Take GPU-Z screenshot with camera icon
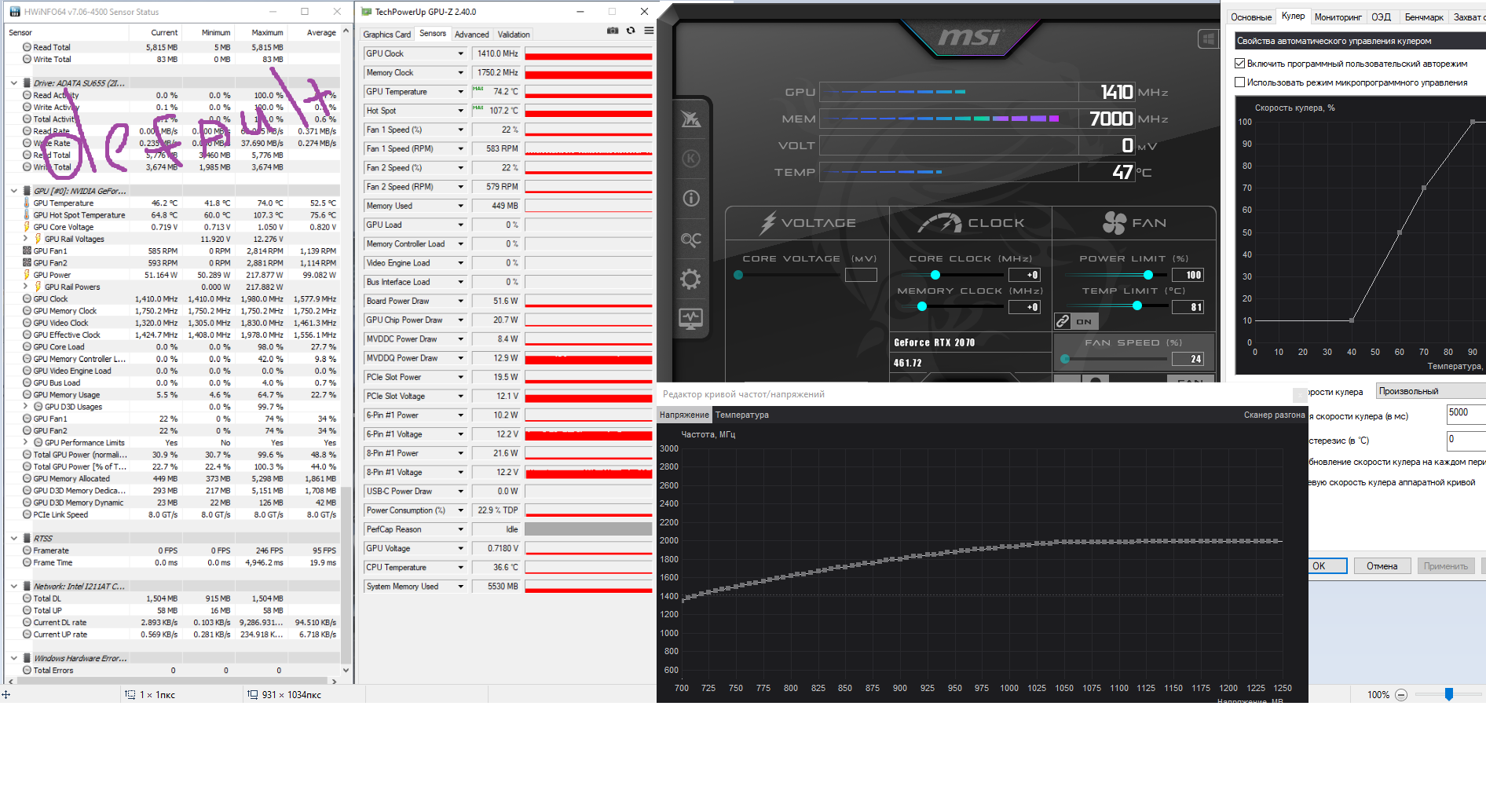 (x=613, y=31)
